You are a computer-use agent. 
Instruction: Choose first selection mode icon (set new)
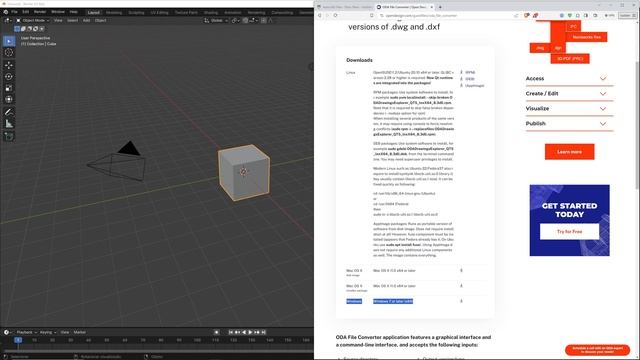click(x=17, y=29)
